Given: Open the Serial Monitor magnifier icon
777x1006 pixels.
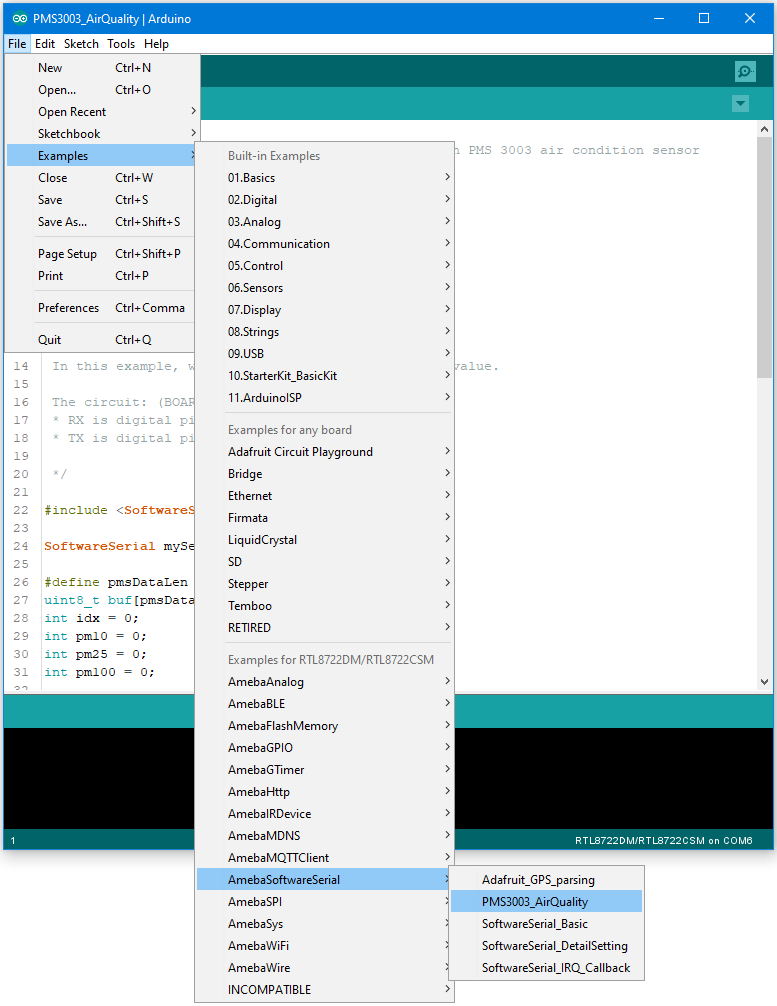Looking at the screenshot, I should pyautogui.click(x=745, y=71).
